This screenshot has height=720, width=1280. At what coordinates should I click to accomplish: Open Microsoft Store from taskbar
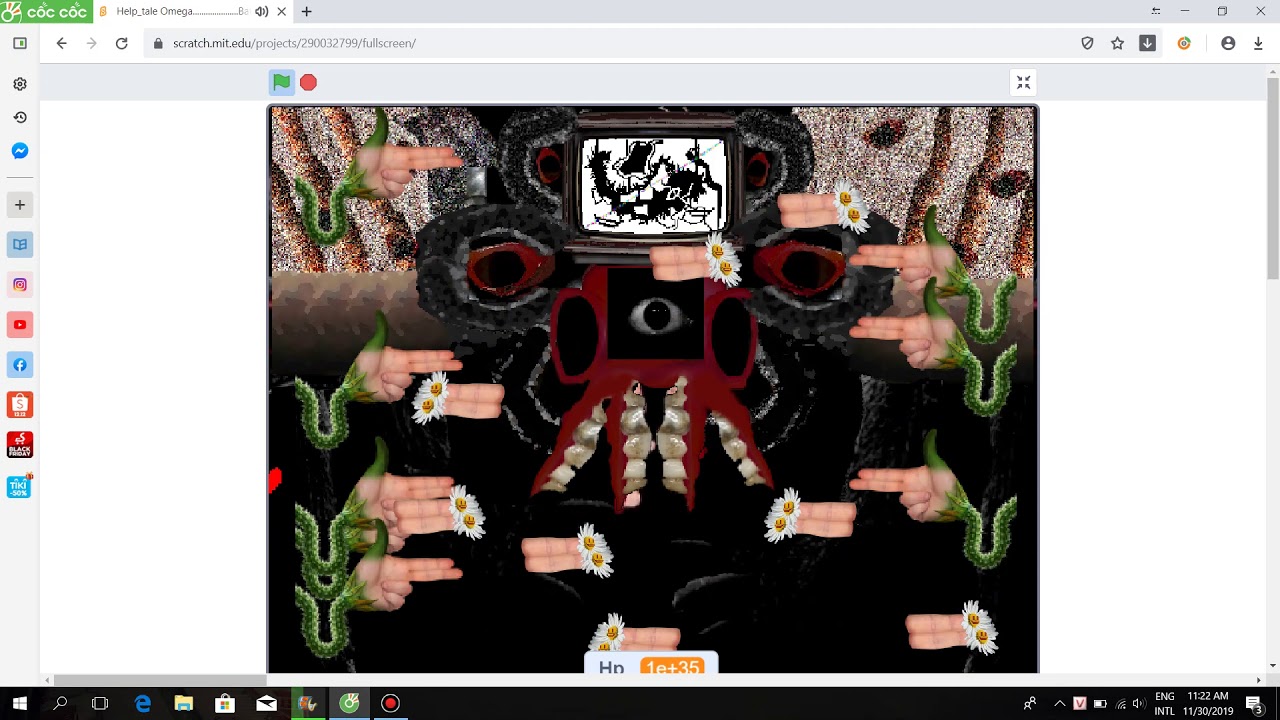(225, 704)
